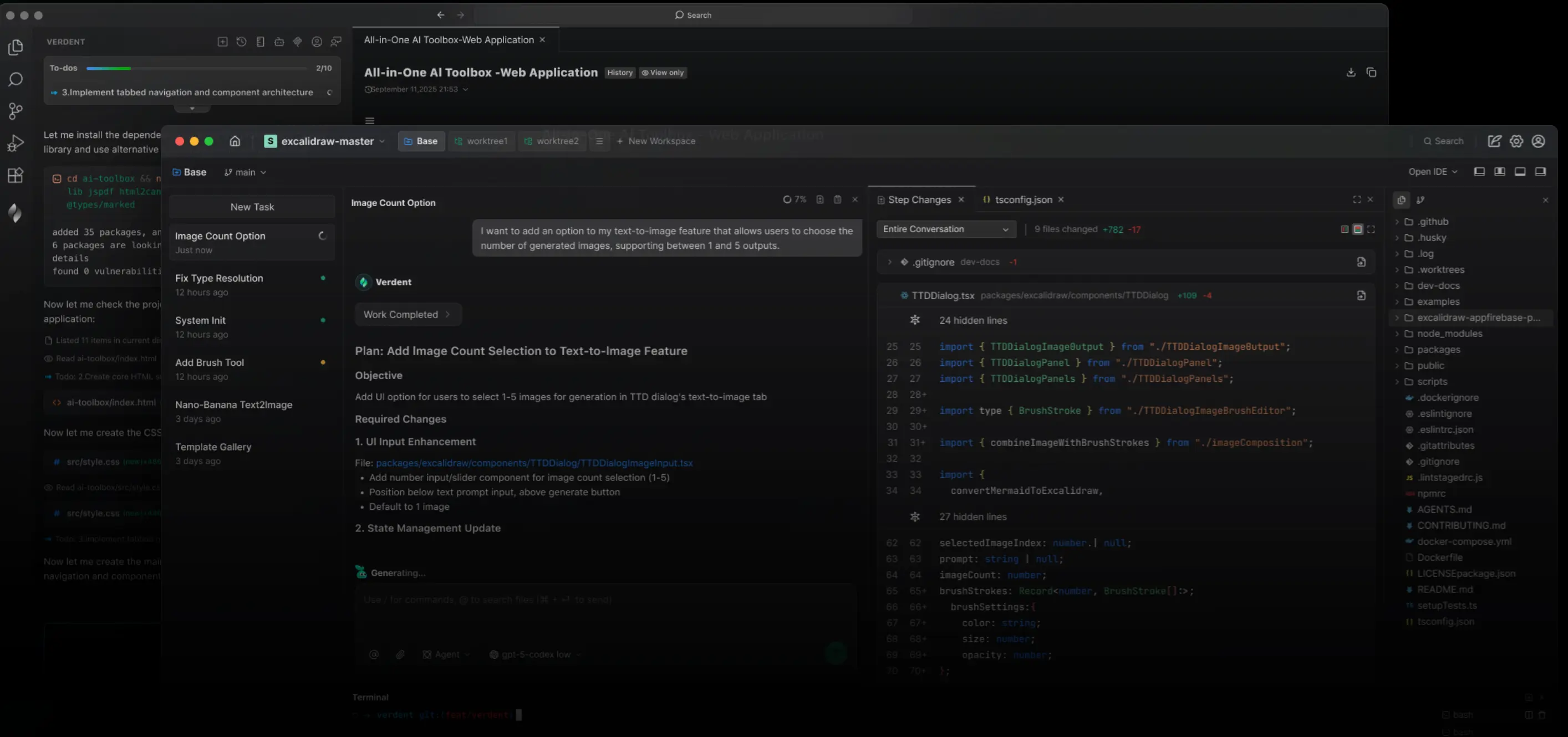1568x737 pixels.
Task: Toggle the left sidebar layout icon
Action: pyautogui.click(x=1479, y=172)
